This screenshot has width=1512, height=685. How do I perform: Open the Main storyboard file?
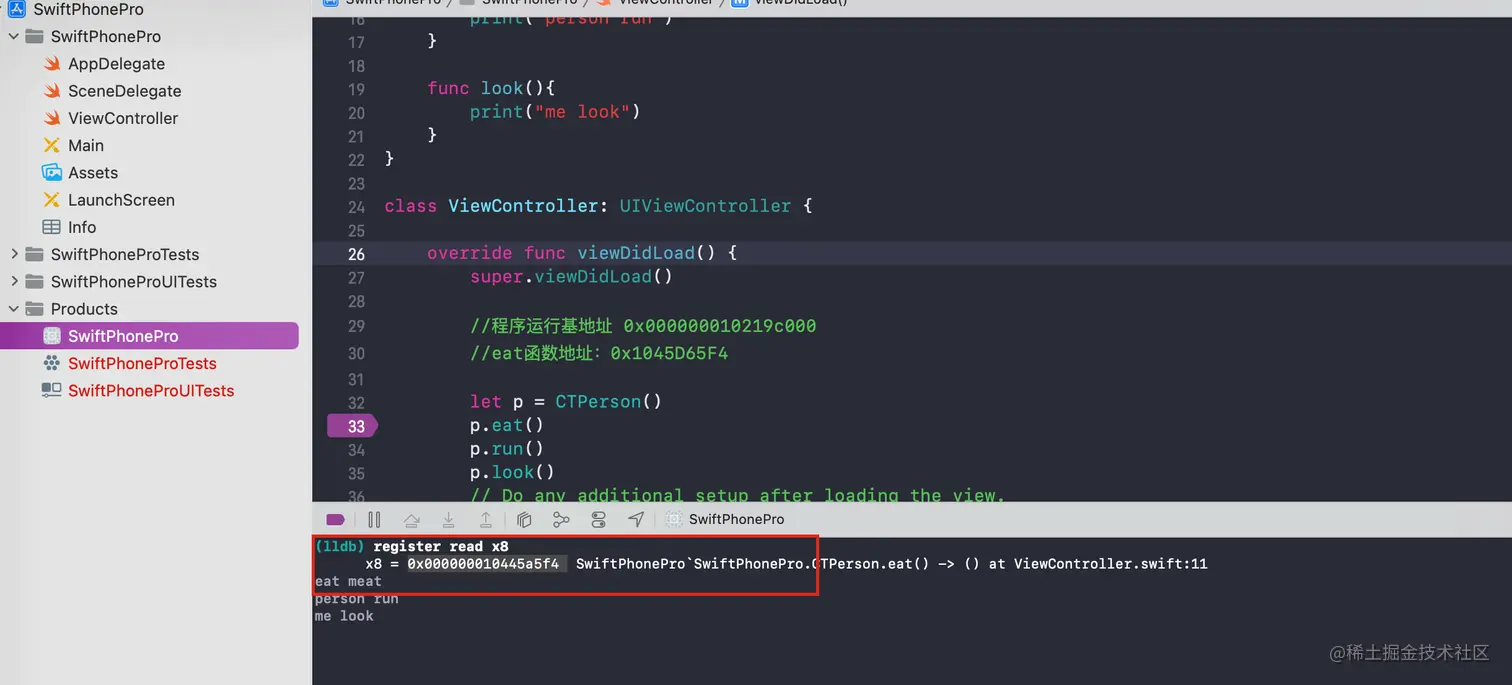tap(86, 145)
